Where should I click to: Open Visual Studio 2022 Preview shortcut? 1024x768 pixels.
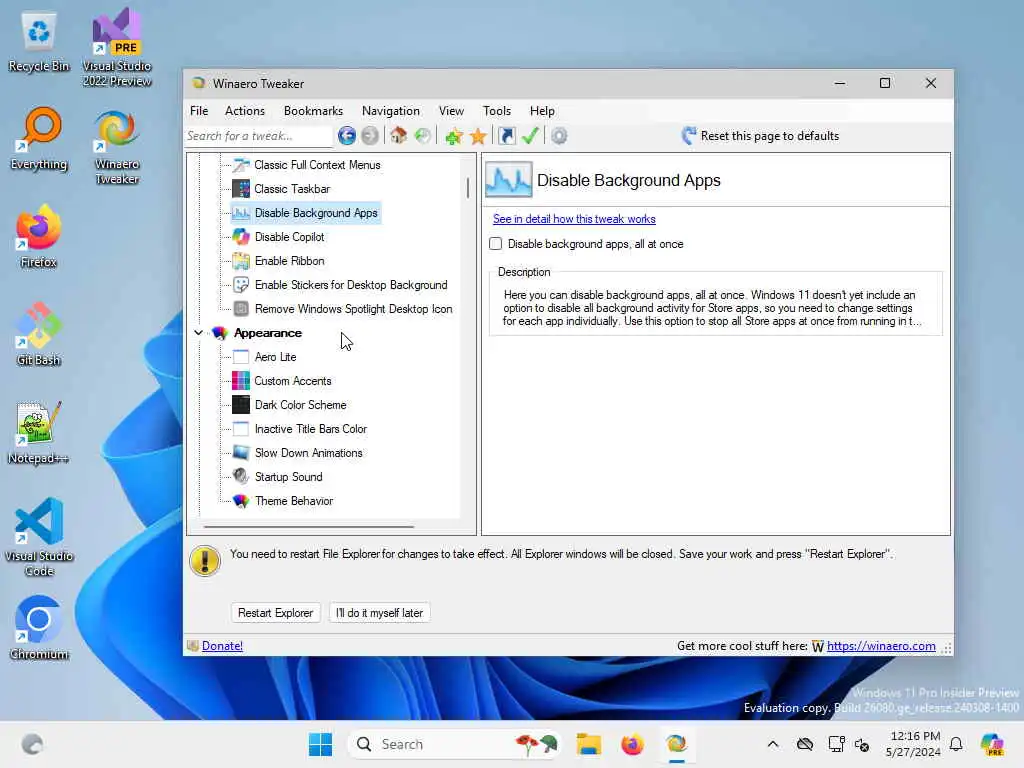point(117,47)
